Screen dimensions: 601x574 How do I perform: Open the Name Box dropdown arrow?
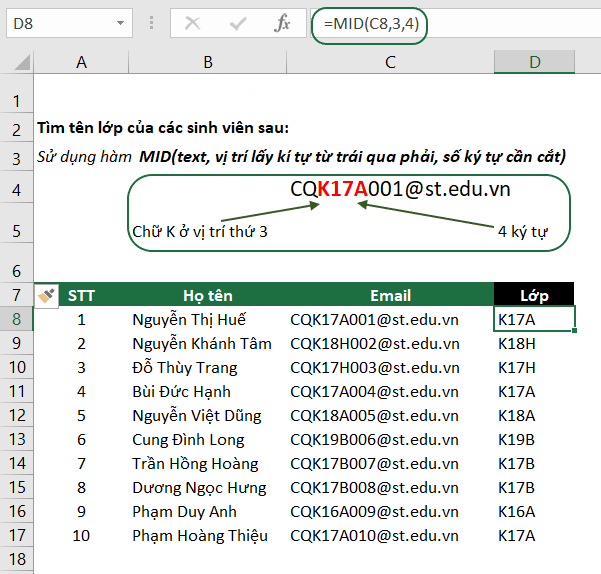coord(120,23)
